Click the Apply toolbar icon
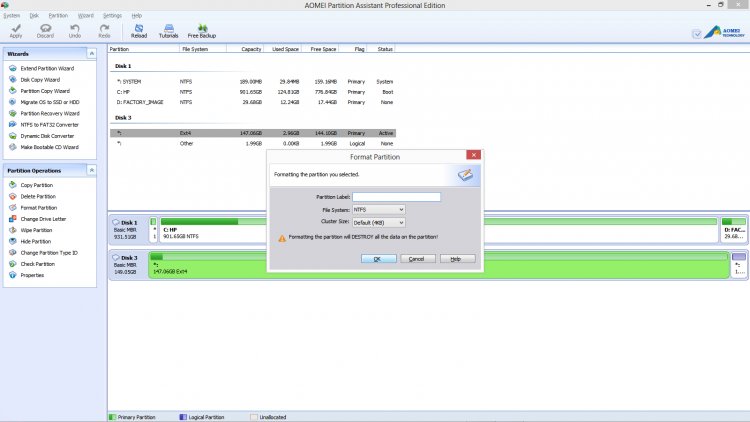 (16, 31)
